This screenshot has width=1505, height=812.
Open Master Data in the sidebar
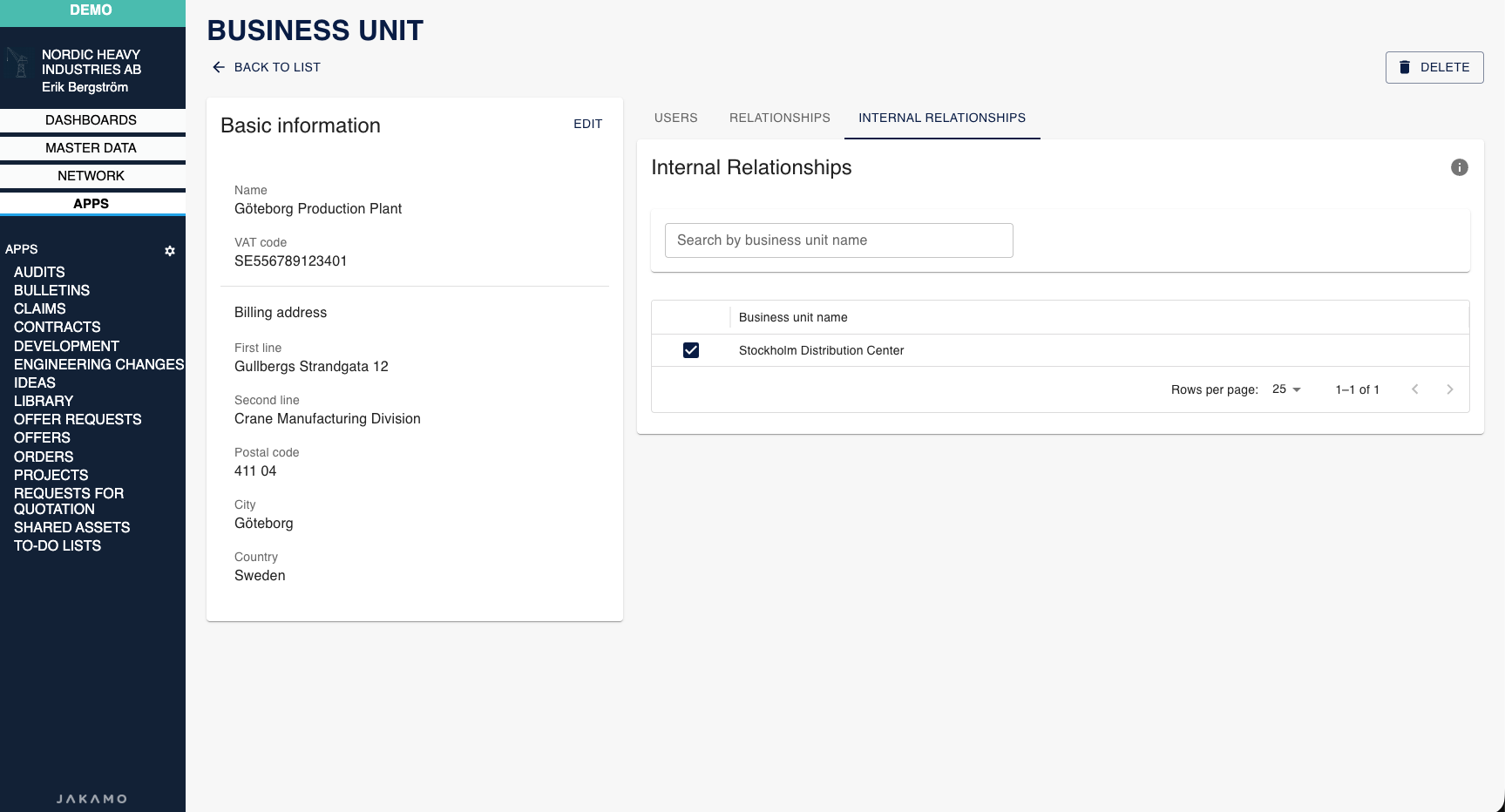click(92, 148)
